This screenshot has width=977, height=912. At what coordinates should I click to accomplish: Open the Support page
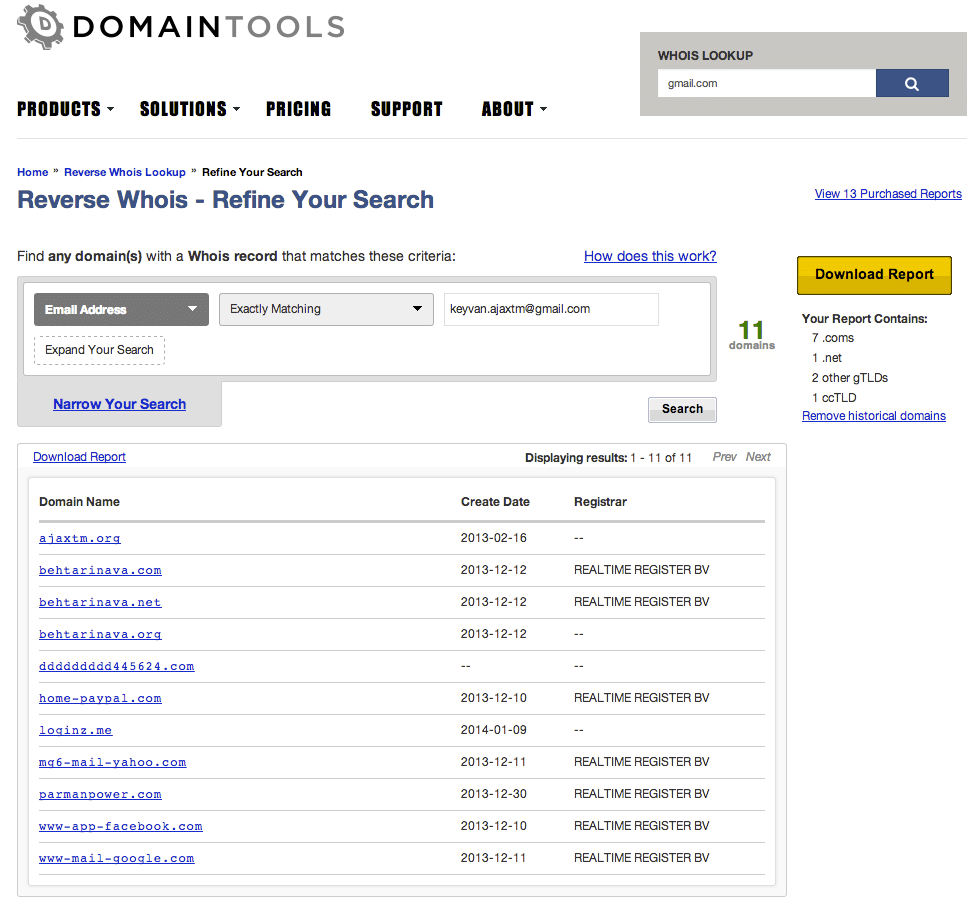coord(406,109)
